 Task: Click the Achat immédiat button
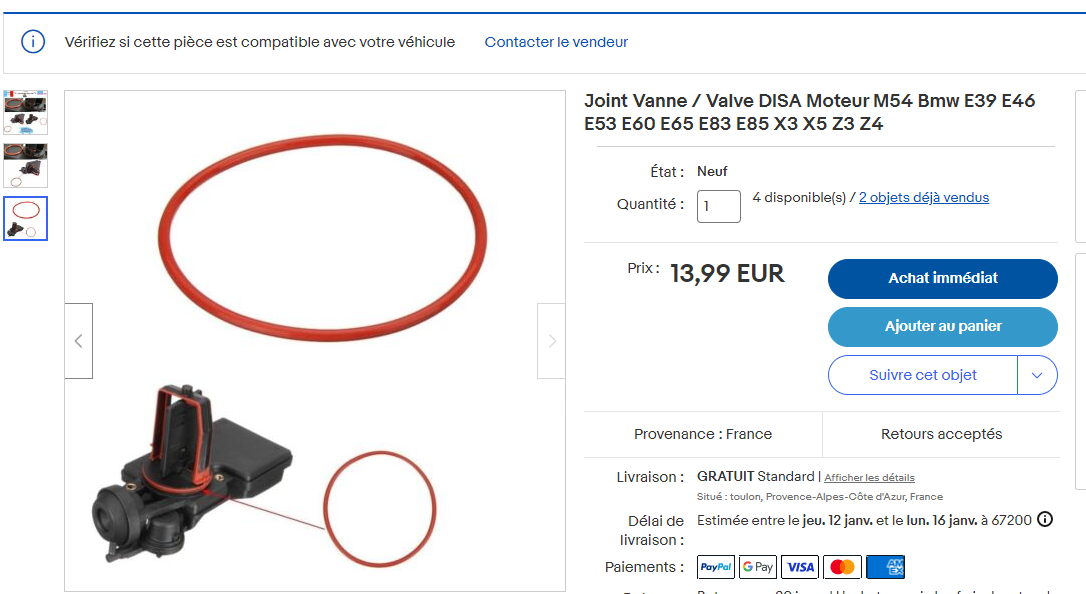943,278
